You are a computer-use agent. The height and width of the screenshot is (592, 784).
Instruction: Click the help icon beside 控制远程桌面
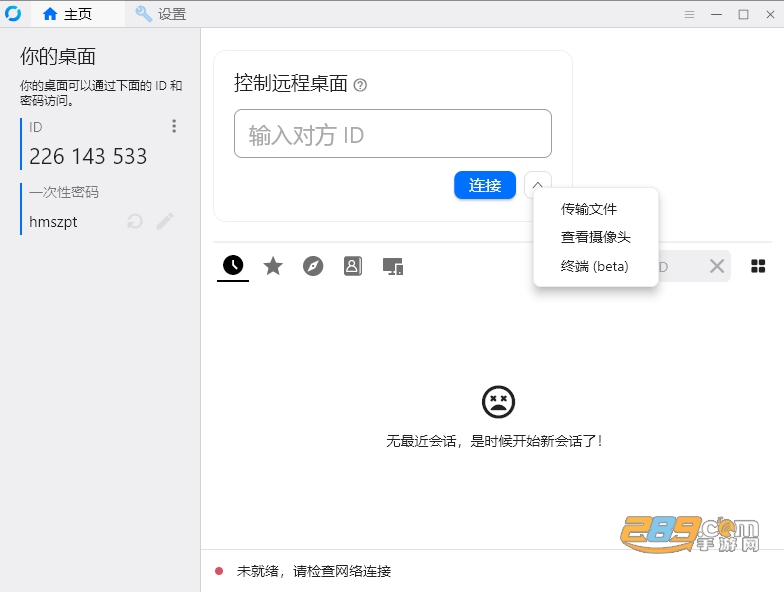point(360,85)
